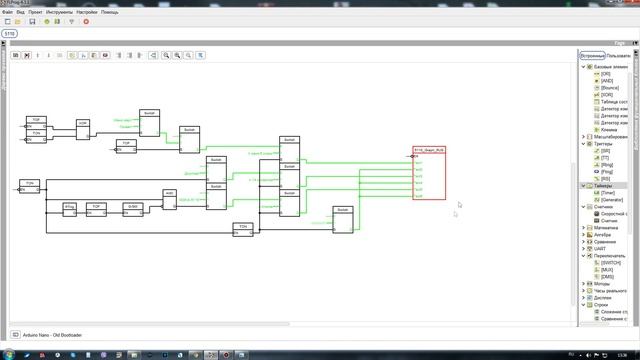Expand the Алгебра tree group

583,235
